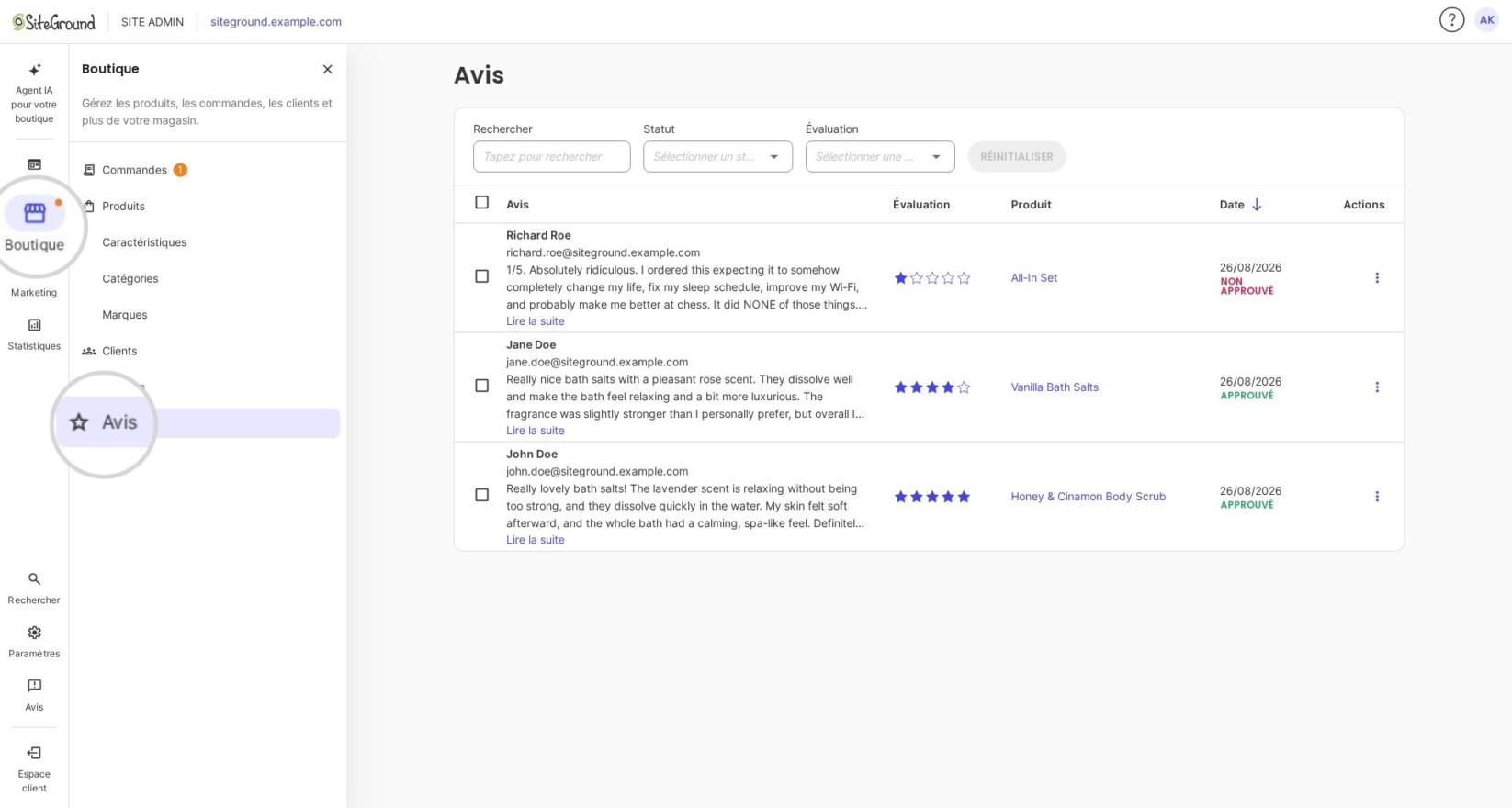Open actions menu for John Doe review
This screenshot has width=1512, height=808.
(x=1376, y=496)
